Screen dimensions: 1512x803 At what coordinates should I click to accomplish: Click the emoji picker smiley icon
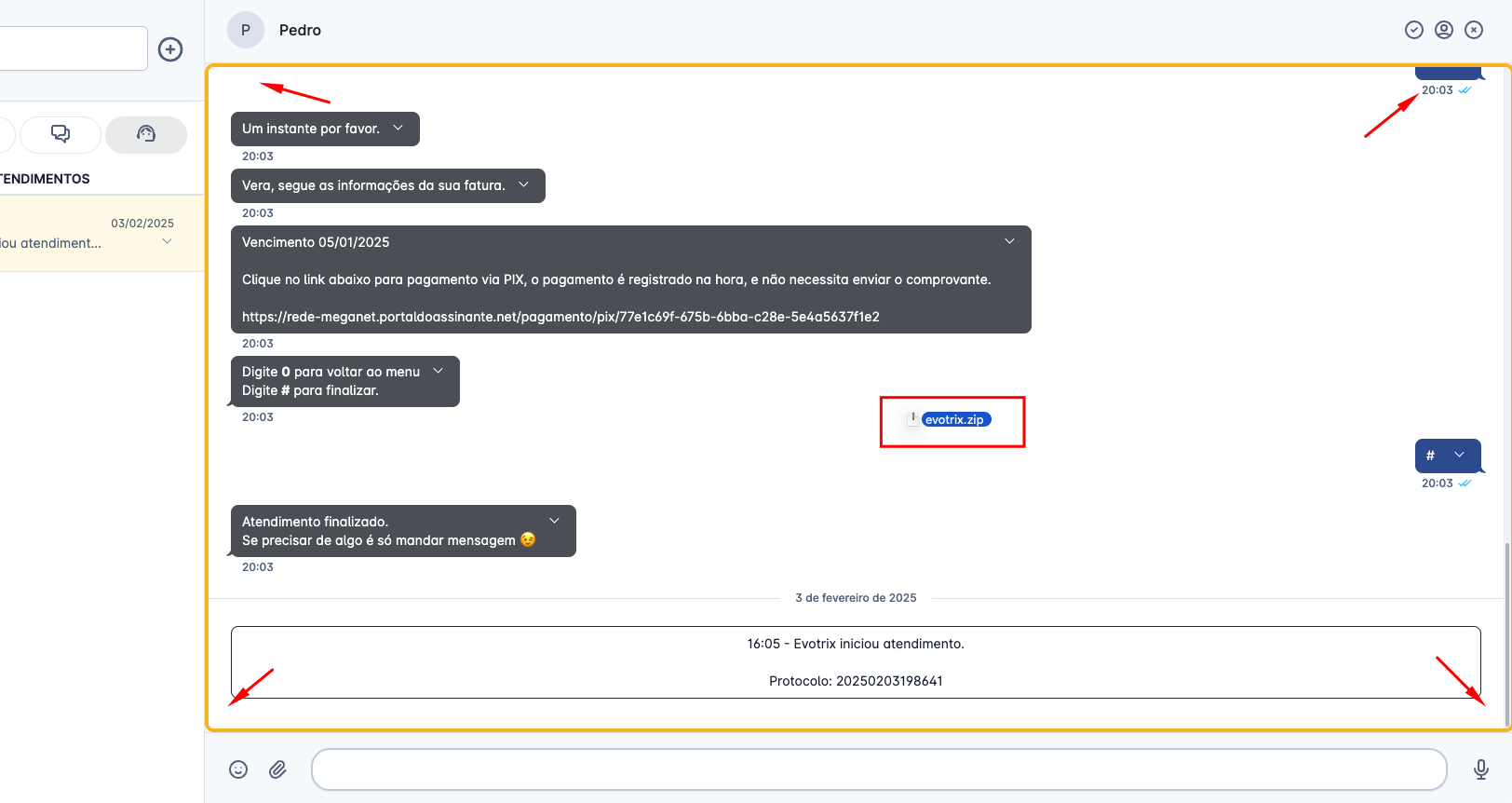pos(238,769)
